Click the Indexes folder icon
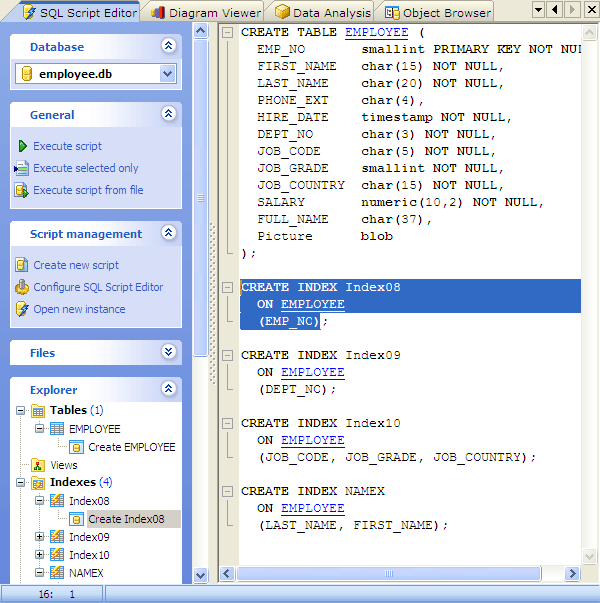The image size is (600, 603). (38, 483)
